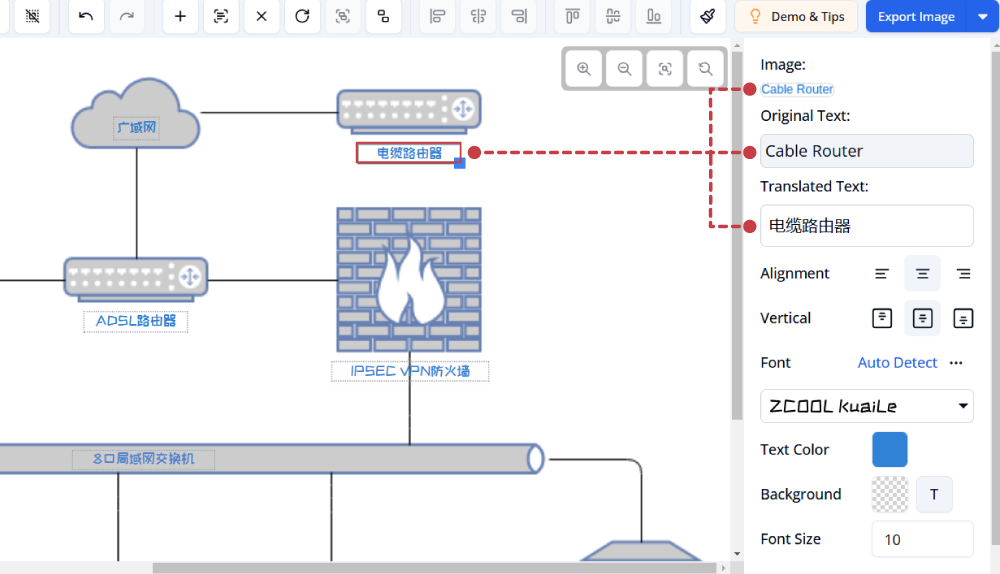Set text alignment to right
The width and height of the screenshot is (1000, 574).
click(963, 274)
